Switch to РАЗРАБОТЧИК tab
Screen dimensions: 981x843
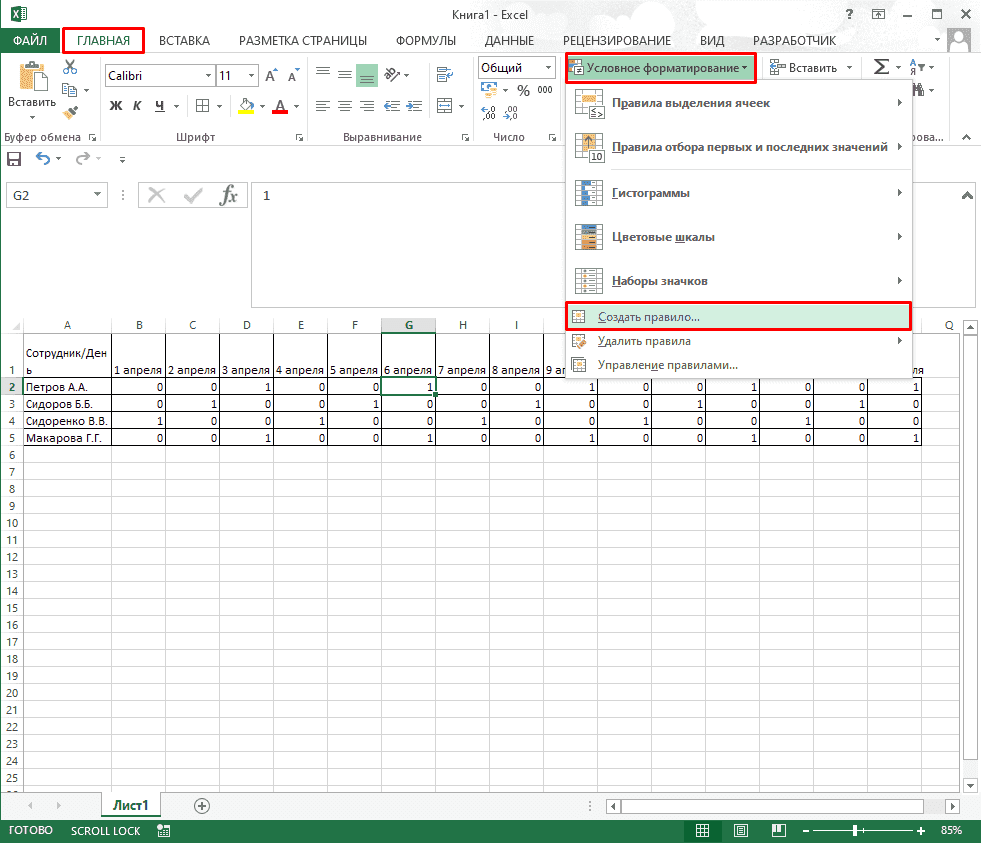[x=794, y=41]
